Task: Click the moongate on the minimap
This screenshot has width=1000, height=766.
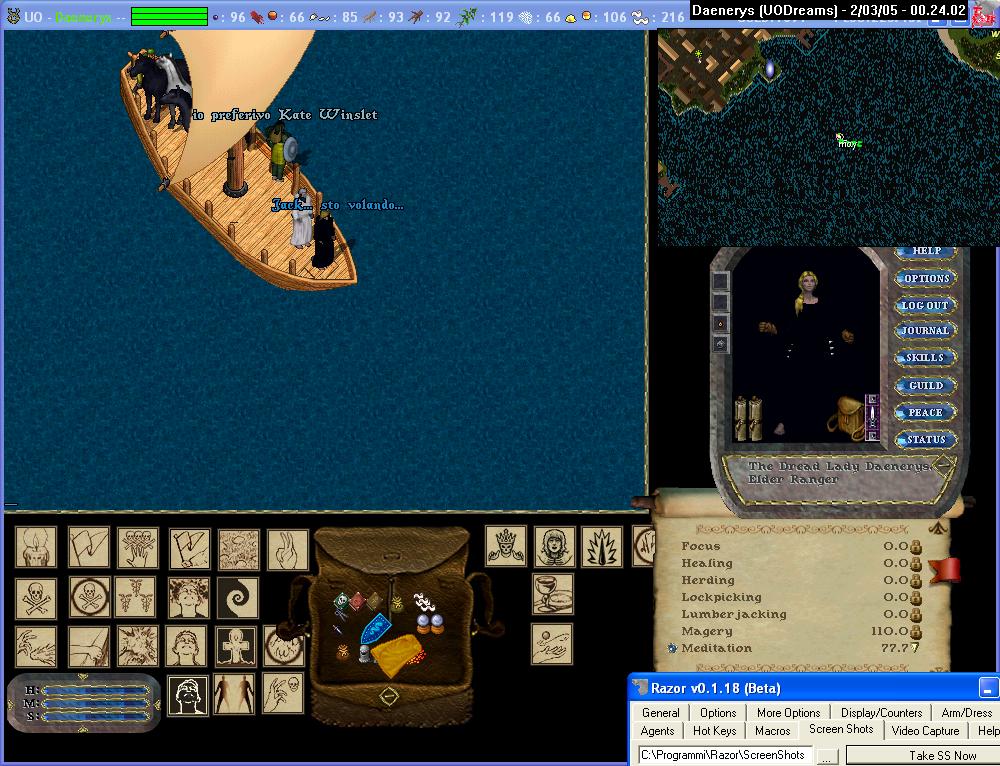Action: [770, 69]
